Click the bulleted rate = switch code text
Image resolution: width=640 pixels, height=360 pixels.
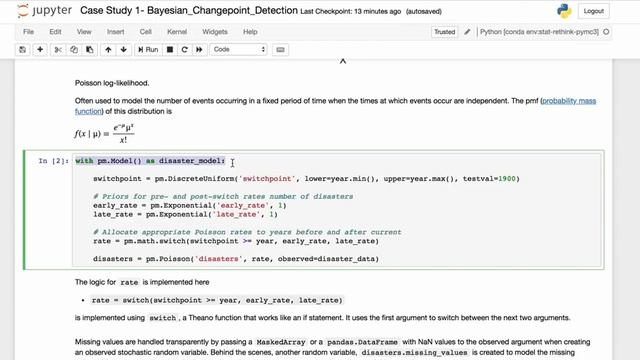click(x=217, y=300)
